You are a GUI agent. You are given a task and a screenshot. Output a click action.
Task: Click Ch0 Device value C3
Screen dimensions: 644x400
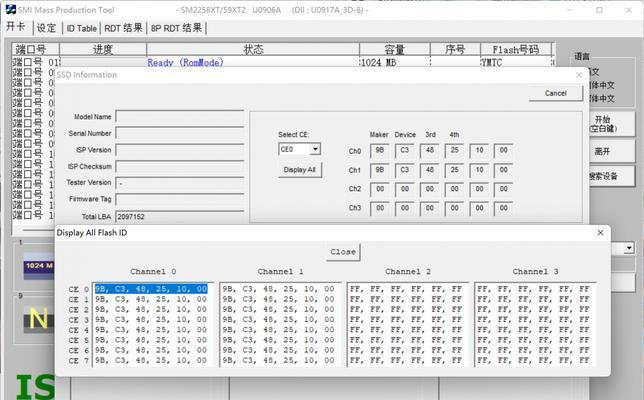tap(405, 150)
